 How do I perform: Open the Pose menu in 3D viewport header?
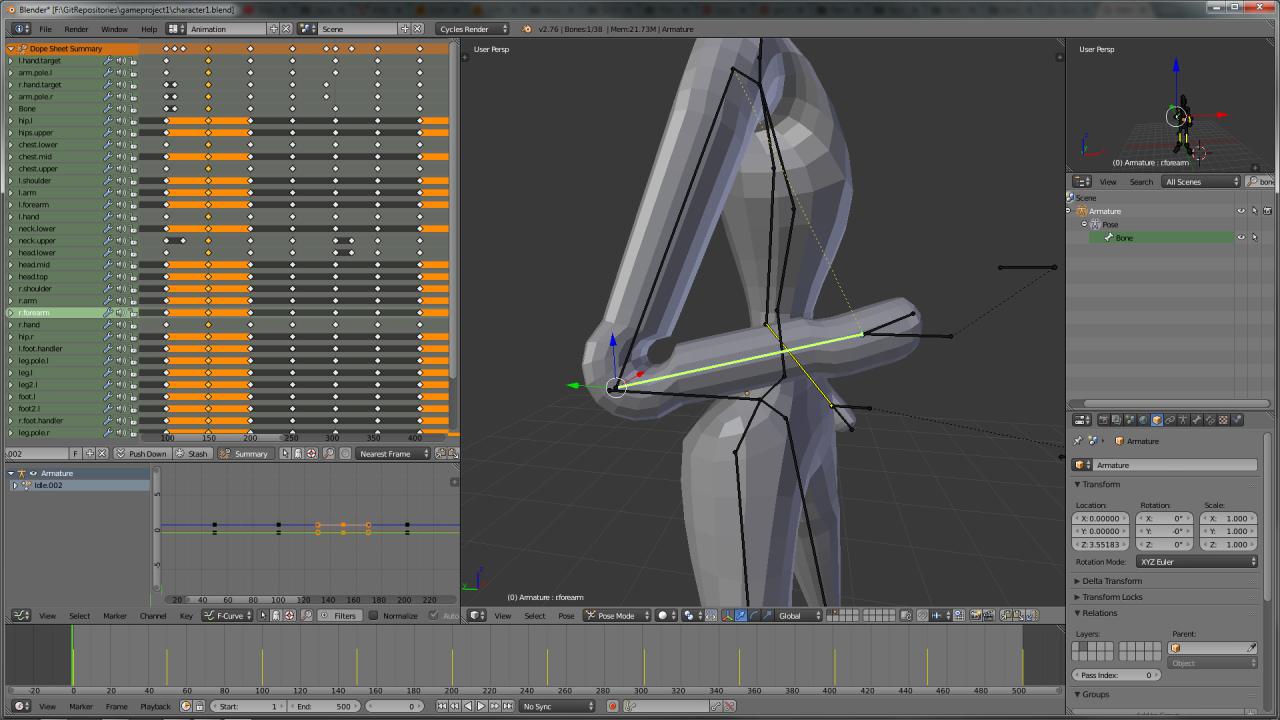click(x=566, y=615)
